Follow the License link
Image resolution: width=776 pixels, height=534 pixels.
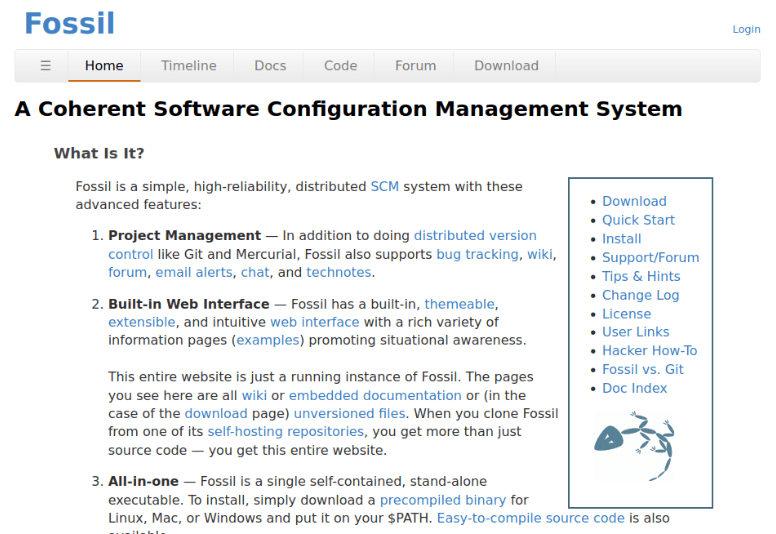pyautogui.click(x=626, y=314)
